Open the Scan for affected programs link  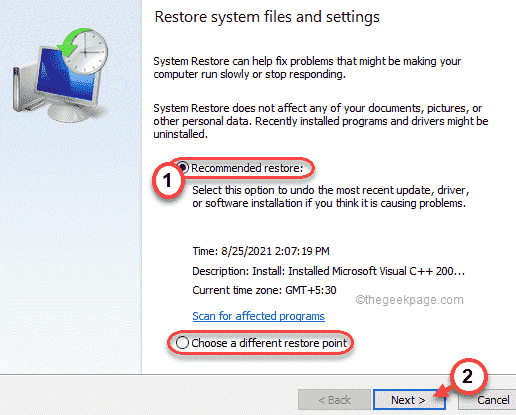point(258,316)
